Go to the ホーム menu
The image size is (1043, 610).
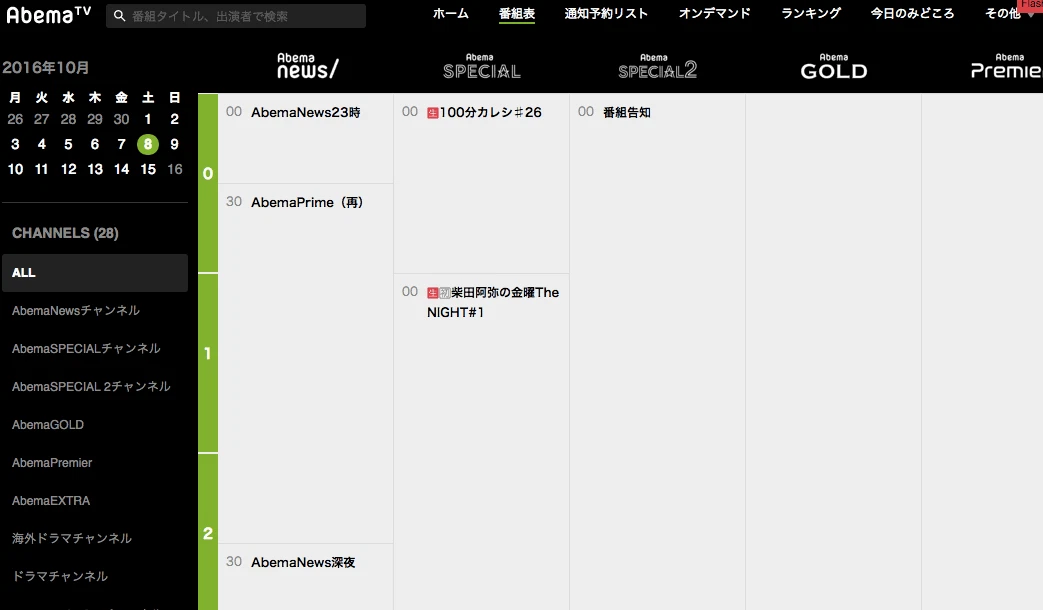450,13
